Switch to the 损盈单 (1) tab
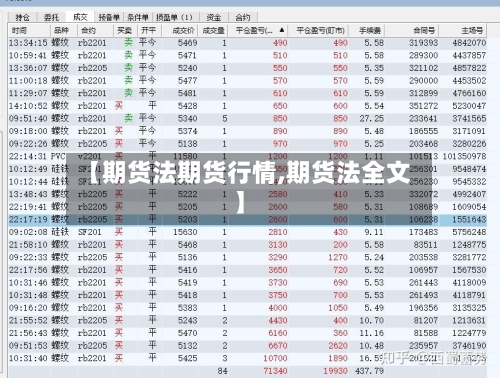 174,17
